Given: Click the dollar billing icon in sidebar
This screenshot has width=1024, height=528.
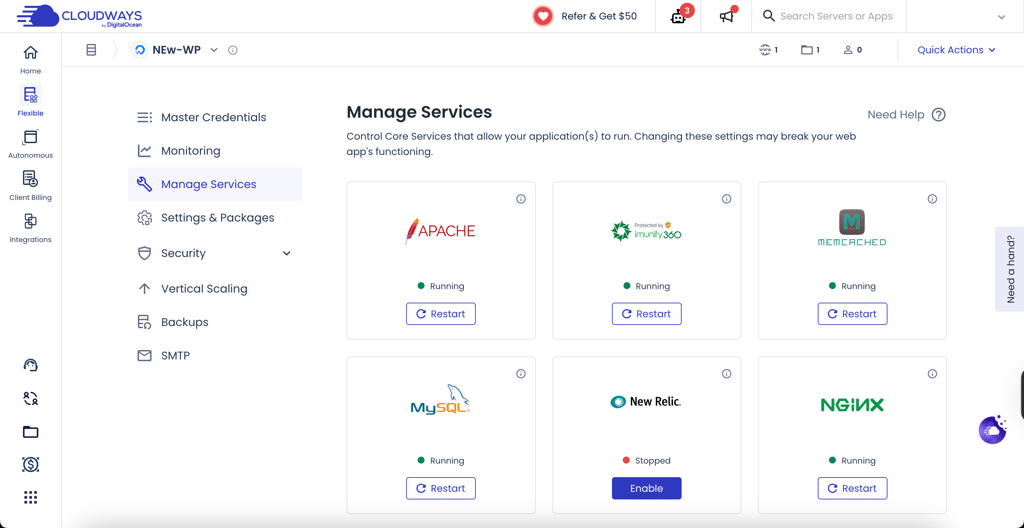Looking at the screenshot, I should click(x=31, y=465).
